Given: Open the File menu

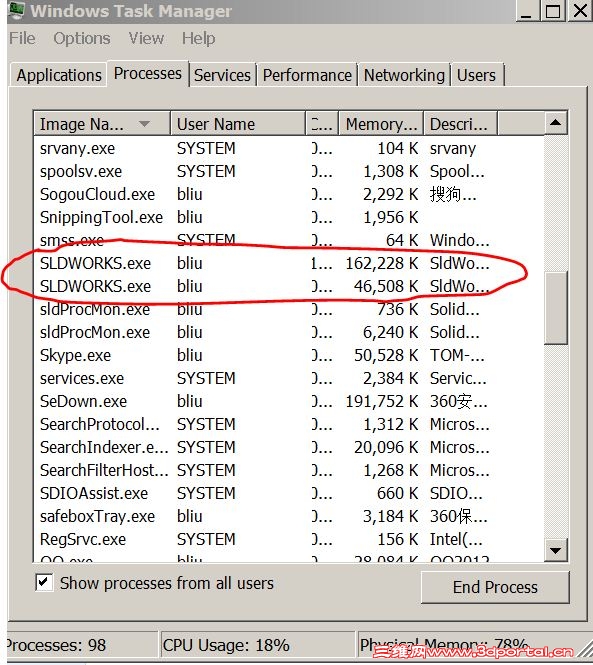Looking at the screenshot, I should coord(22,38).
